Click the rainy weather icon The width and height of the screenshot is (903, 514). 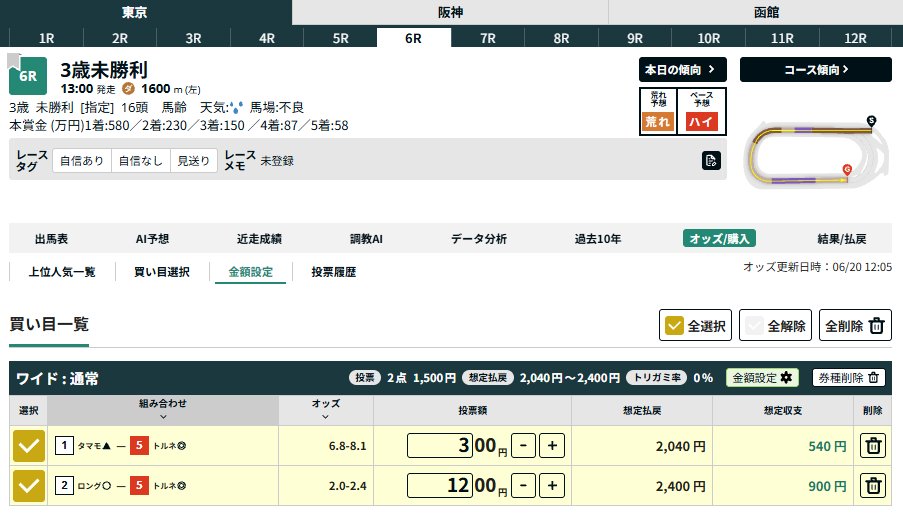pyautogui.click(x=236, y=108)
